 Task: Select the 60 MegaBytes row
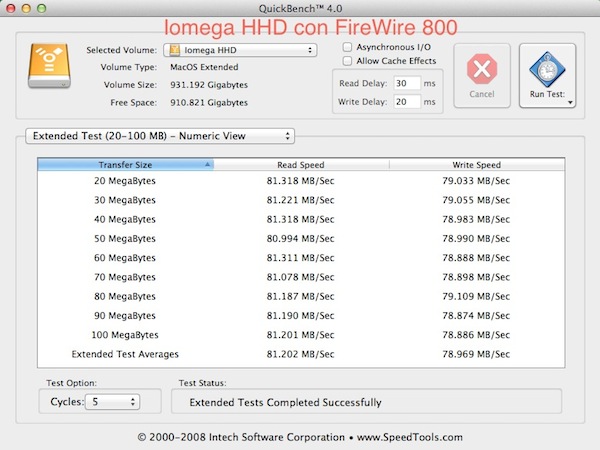pos(301,258)
